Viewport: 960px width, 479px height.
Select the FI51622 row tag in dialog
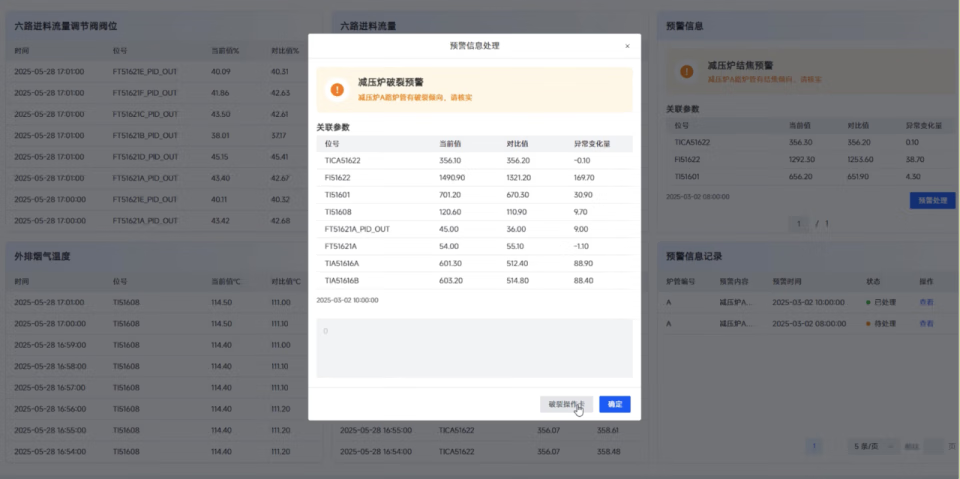coord(338,178)
